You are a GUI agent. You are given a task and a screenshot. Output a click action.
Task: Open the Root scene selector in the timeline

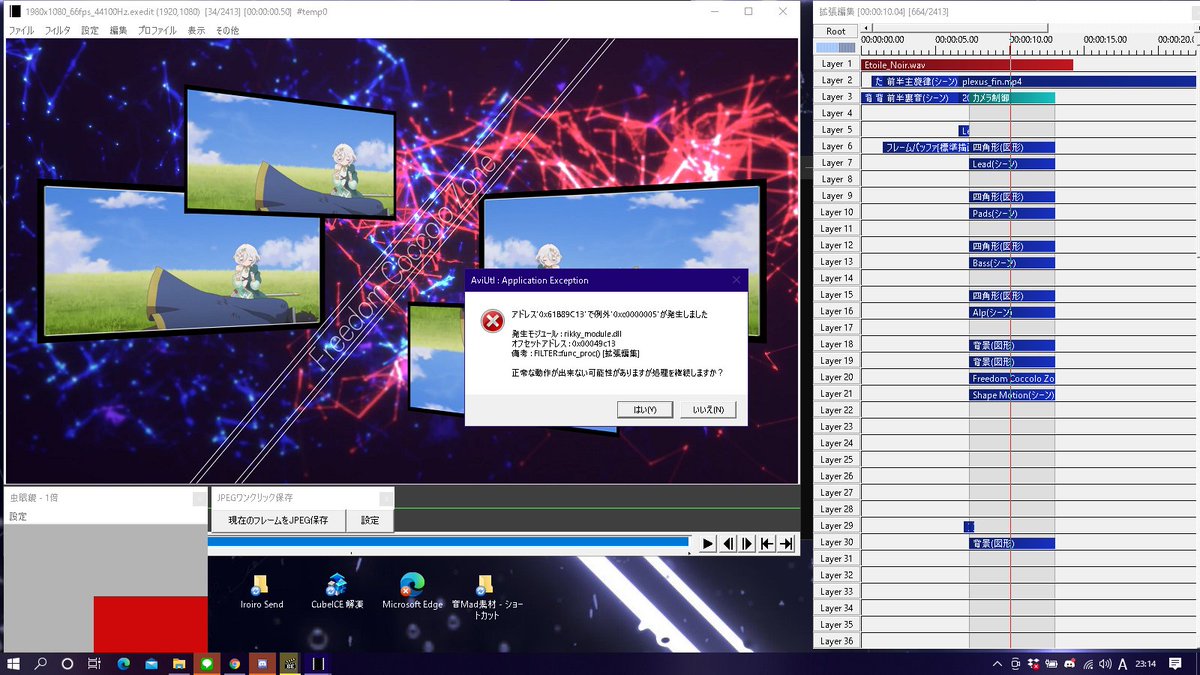click(836, 31)
